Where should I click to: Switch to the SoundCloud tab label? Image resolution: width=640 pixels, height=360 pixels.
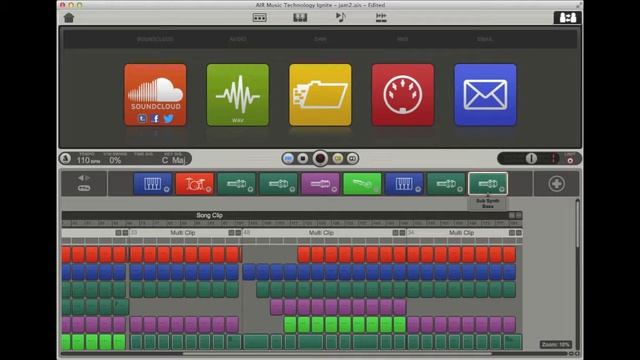155,39
